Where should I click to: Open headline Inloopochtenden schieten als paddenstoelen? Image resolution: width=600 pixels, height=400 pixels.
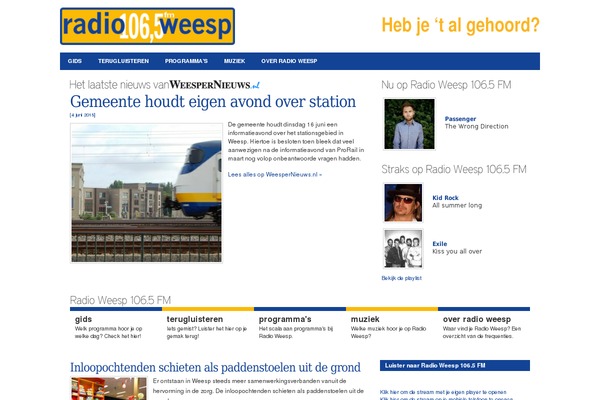[x=215, y=367]
